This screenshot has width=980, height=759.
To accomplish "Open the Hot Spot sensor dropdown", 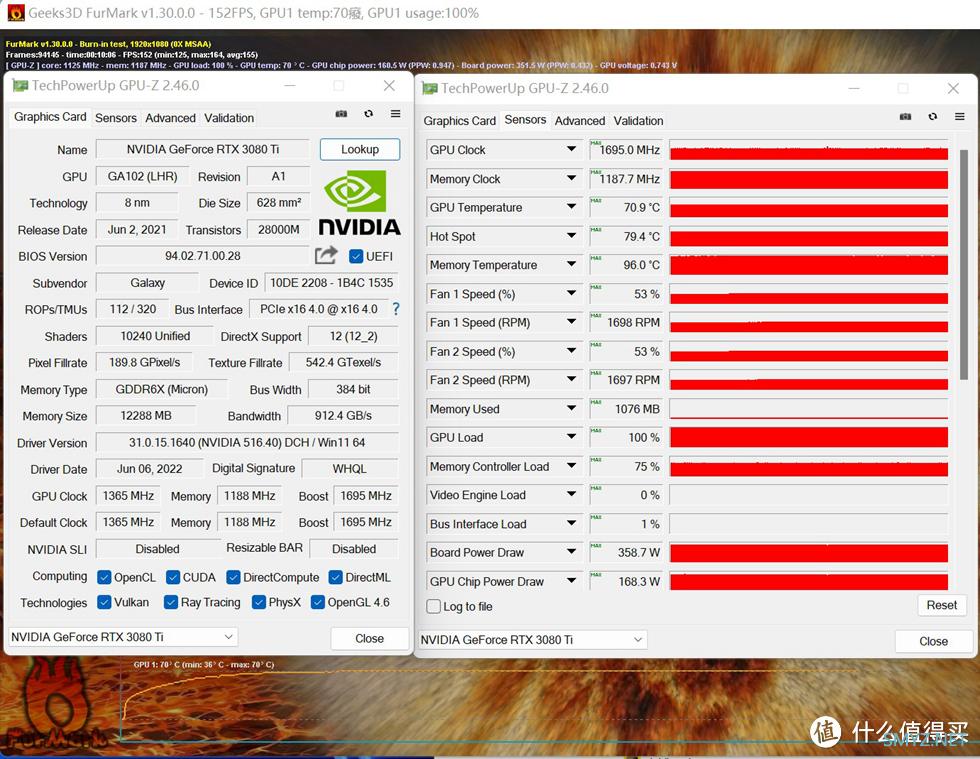I will tap(571, 236).
